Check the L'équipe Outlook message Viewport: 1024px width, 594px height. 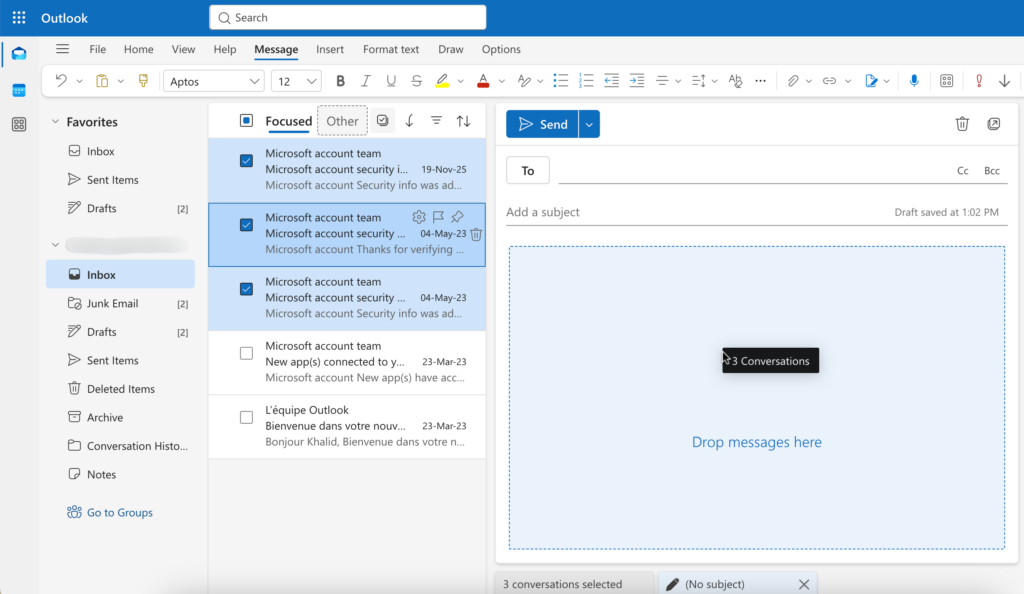(x=246, y=417)
